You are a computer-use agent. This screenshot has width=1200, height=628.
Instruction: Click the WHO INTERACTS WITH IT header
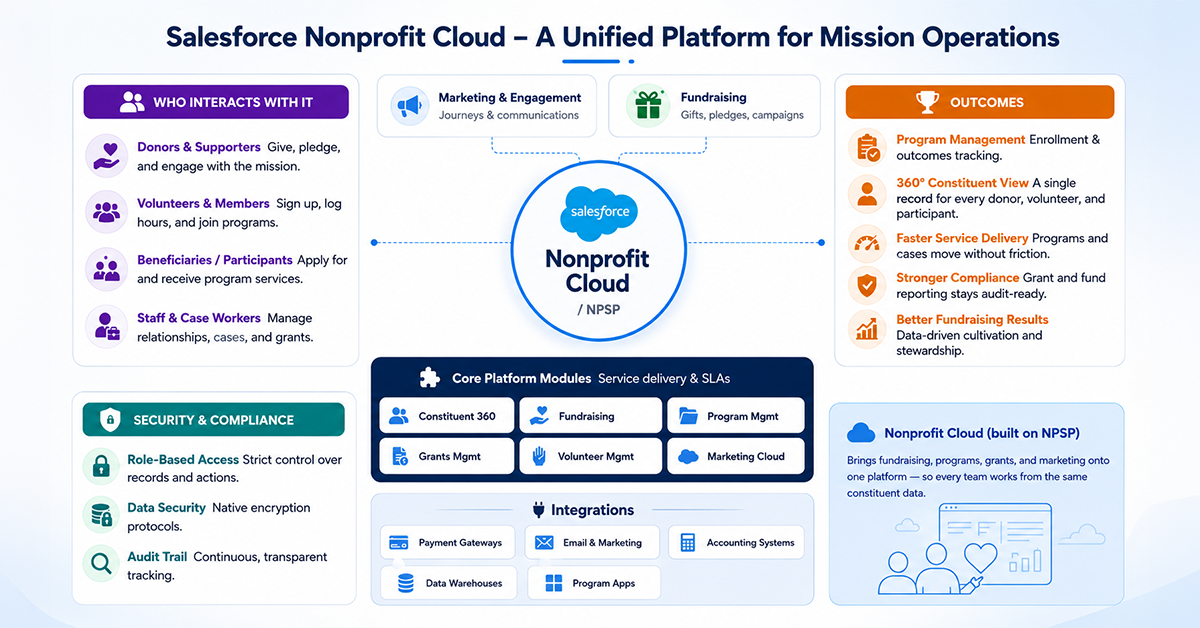click(x=216, y=102)
